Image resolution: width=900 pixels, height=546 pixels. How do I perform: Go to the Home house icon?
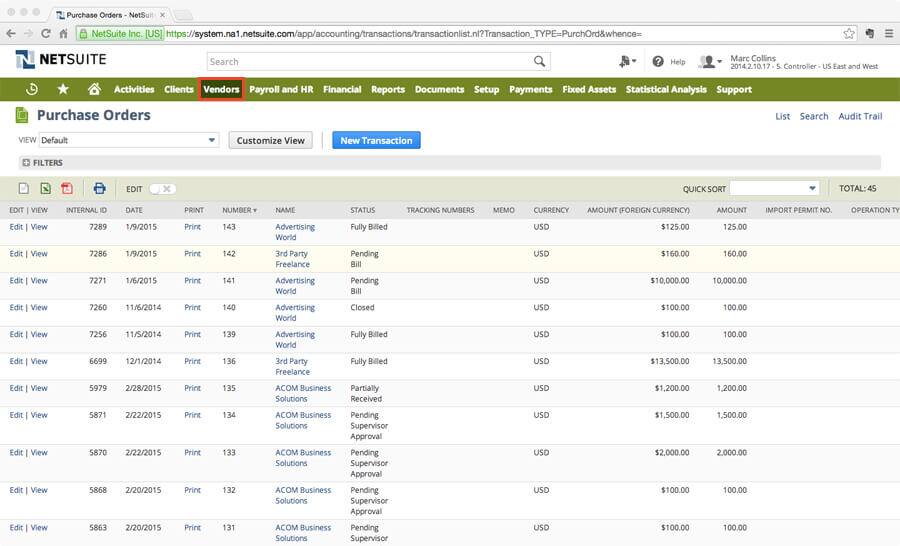(94, 89)
